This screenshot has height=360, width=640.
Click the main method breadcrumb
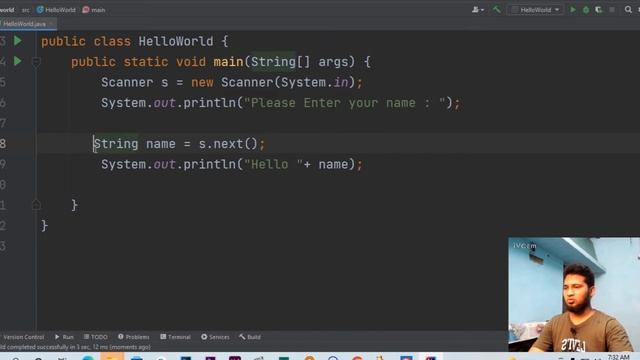[x=94, y=10]
